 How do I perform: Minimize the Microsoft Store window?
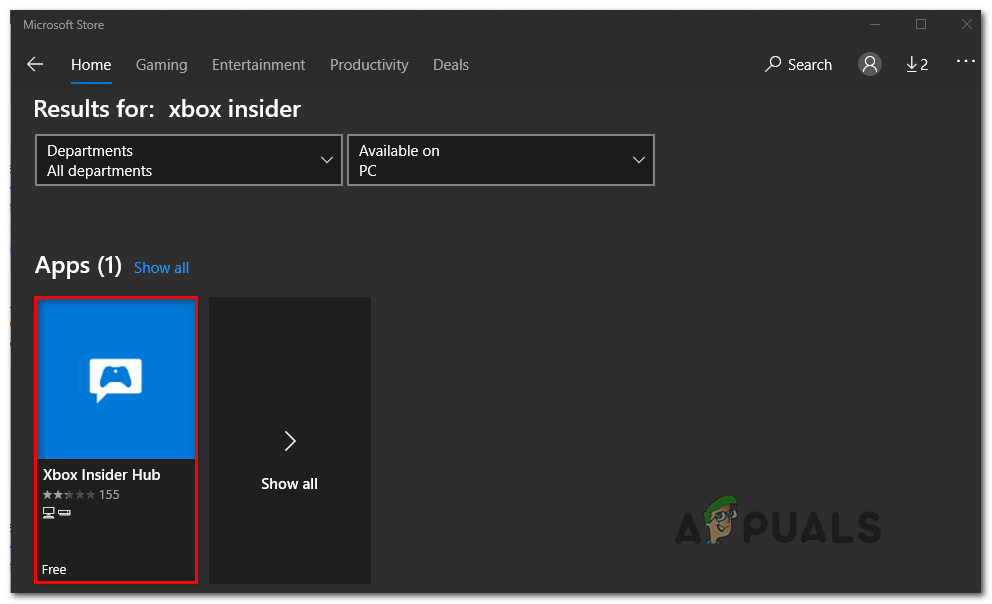875,25
